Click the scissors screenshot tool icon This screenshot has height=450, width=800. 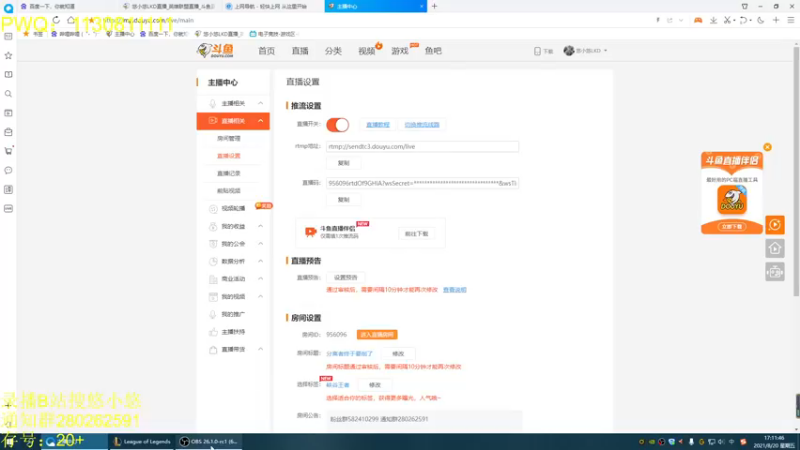pyautogui.click(x=728, y=20)
